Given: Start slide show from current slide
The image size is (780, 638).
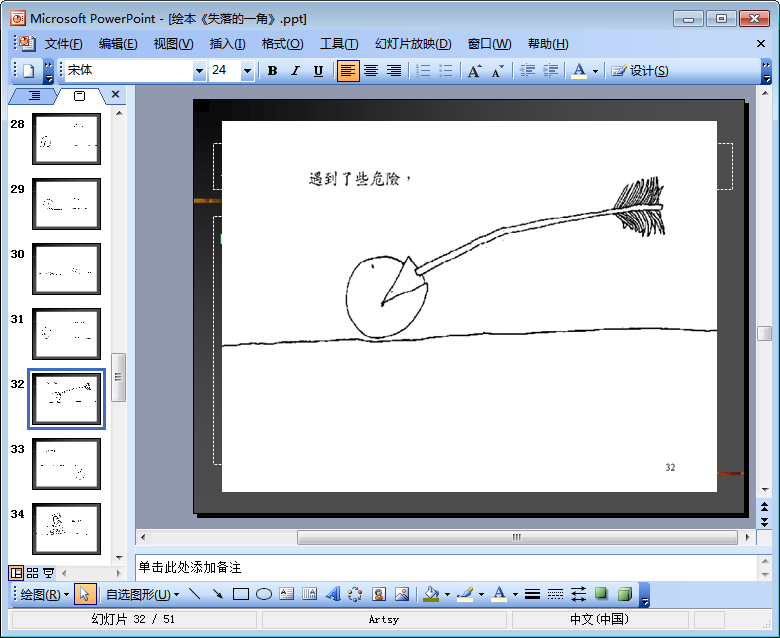Looking at the screenshot, I should click(x=48, y=573).
